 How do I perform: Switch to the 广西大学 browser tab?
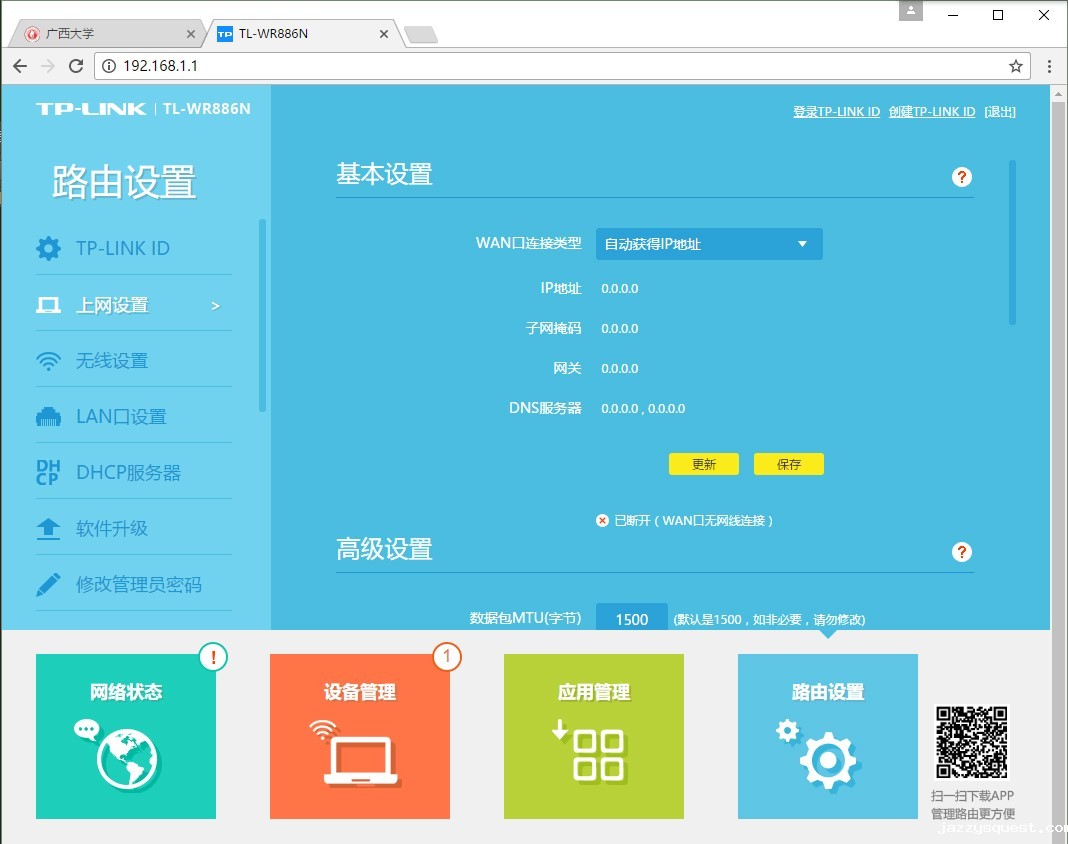click(110, 34)
